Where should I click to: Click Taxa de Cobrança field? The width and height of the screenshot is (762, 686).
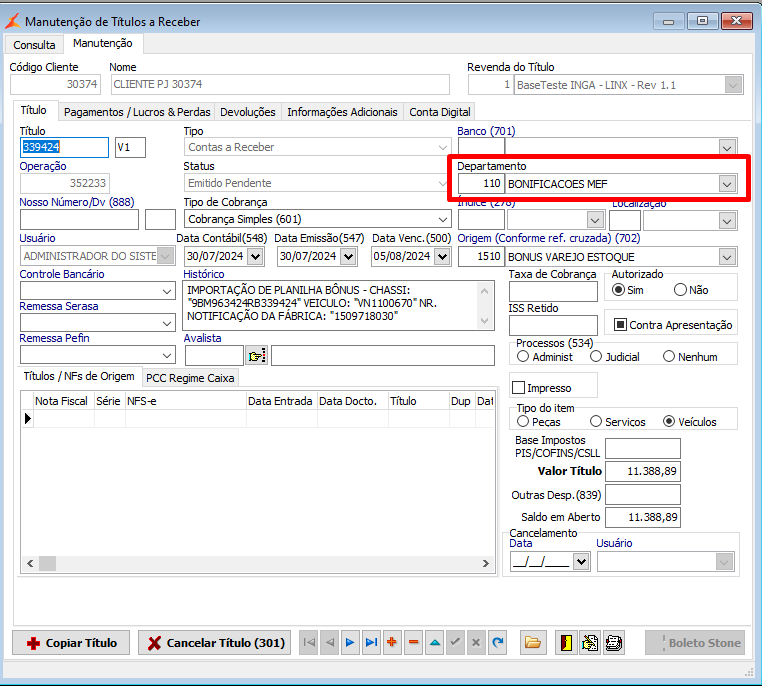(553, 292)
